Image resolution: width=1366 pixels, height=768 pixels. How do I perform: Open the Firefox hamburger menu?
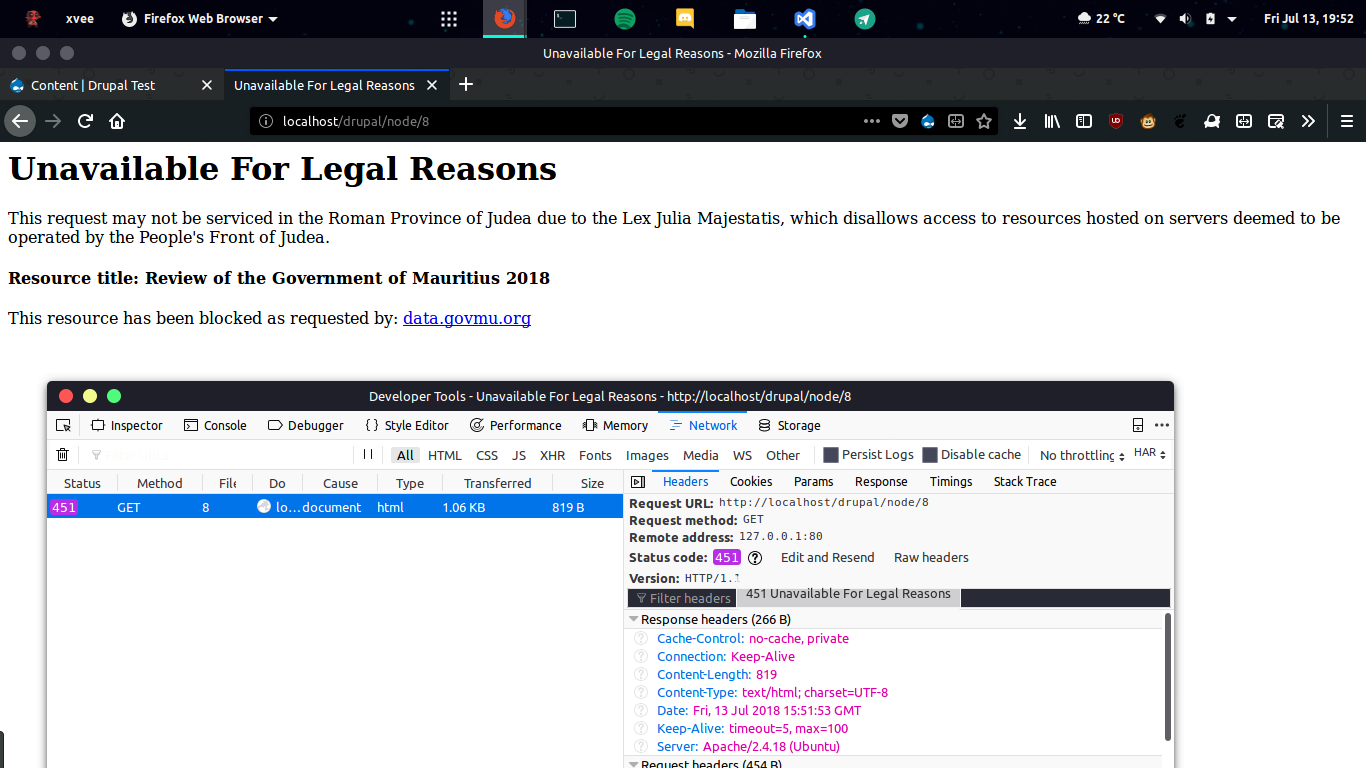[1346, 121]
